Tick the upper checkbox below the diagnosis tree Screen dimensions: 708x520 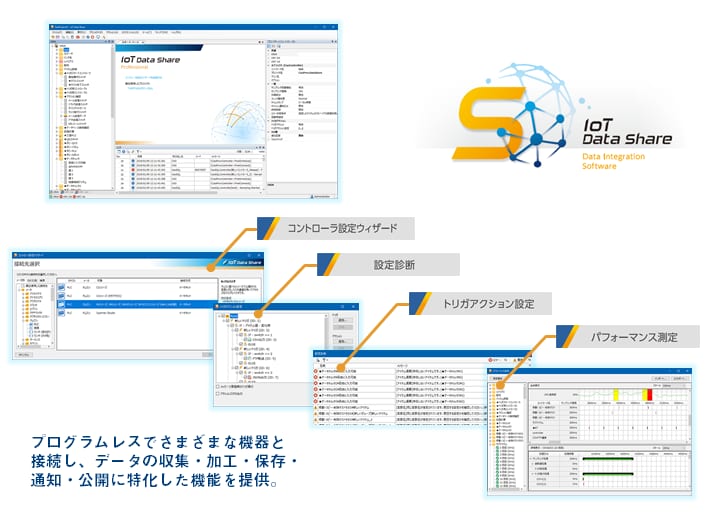click(218, 386)
